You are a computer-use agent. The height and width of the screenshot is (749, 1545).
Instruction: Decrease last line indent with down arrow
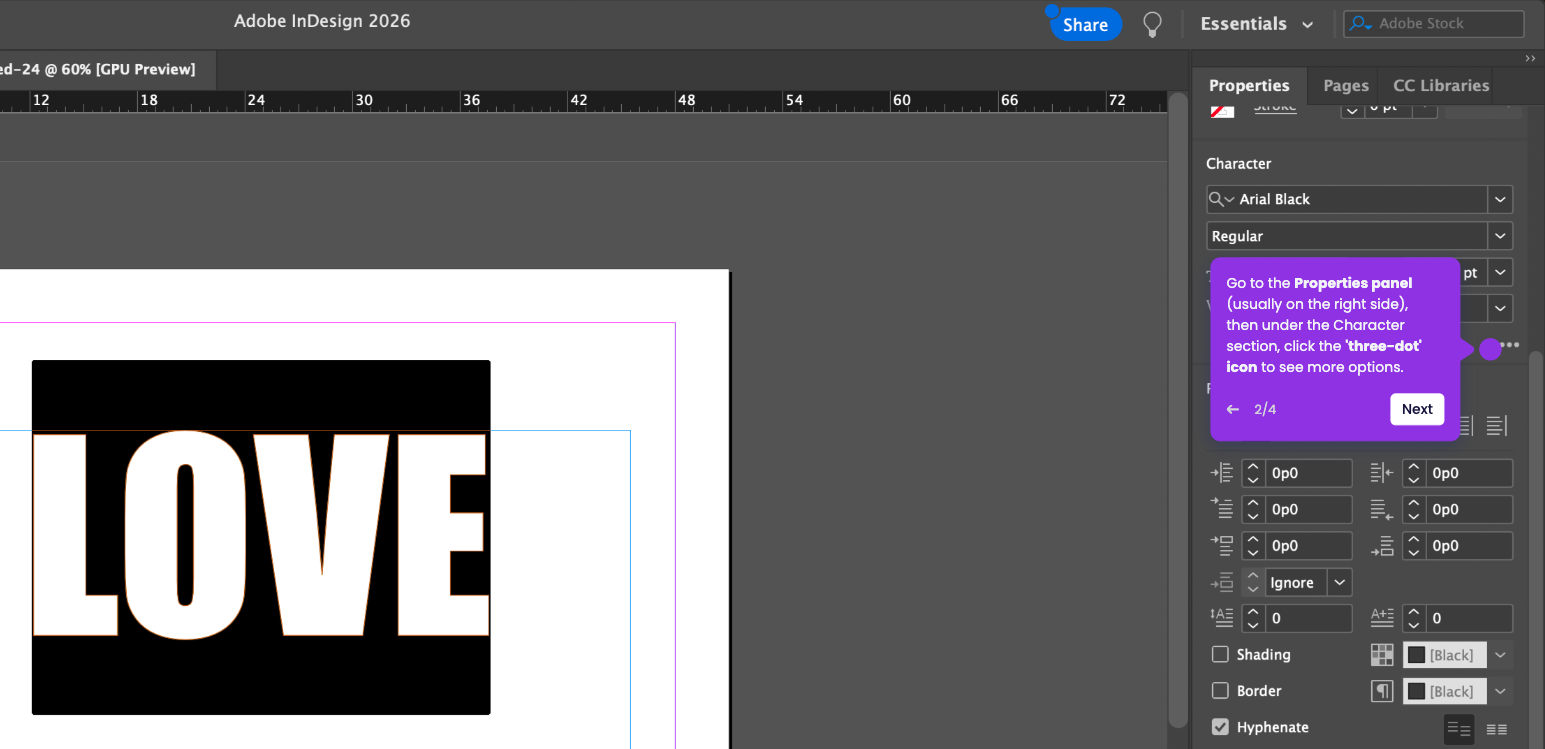(1413, 516)
